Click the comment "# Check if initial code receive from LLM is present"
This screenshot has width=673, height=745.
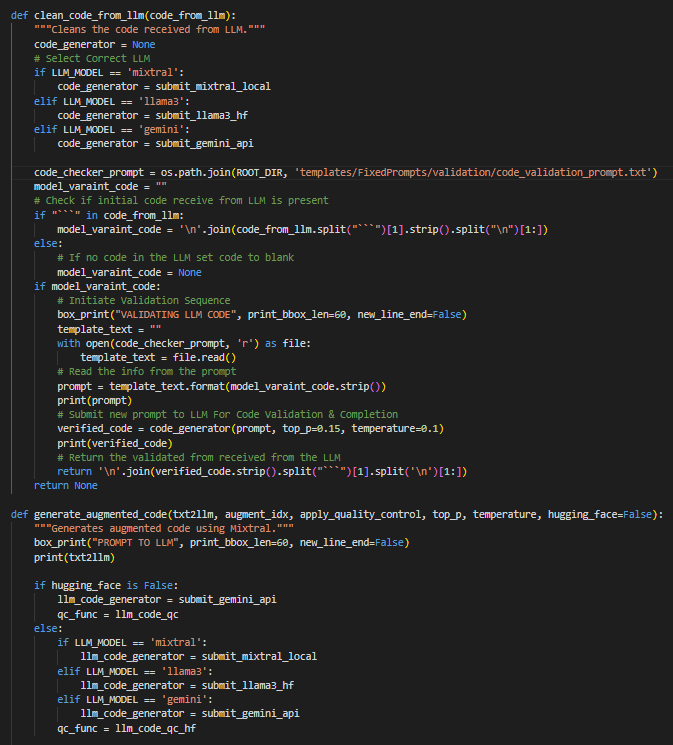181,201
